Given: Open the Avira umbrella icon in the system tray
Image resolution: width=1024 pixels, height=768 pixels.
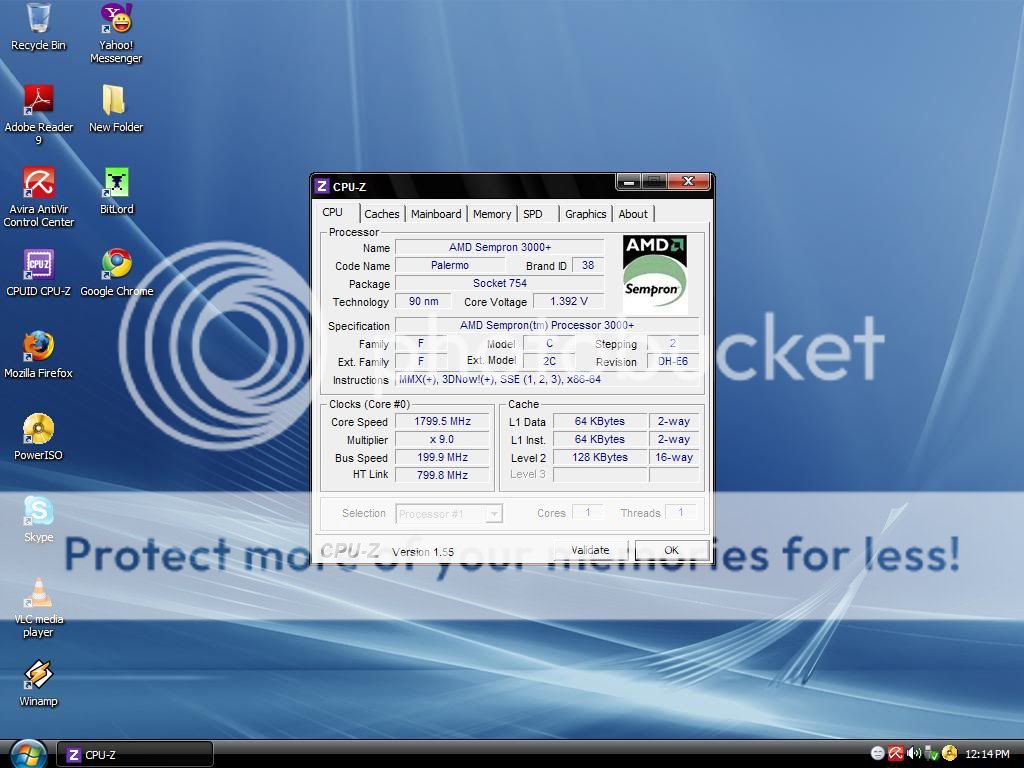Looking at the screenshot, I should (895, 754).
